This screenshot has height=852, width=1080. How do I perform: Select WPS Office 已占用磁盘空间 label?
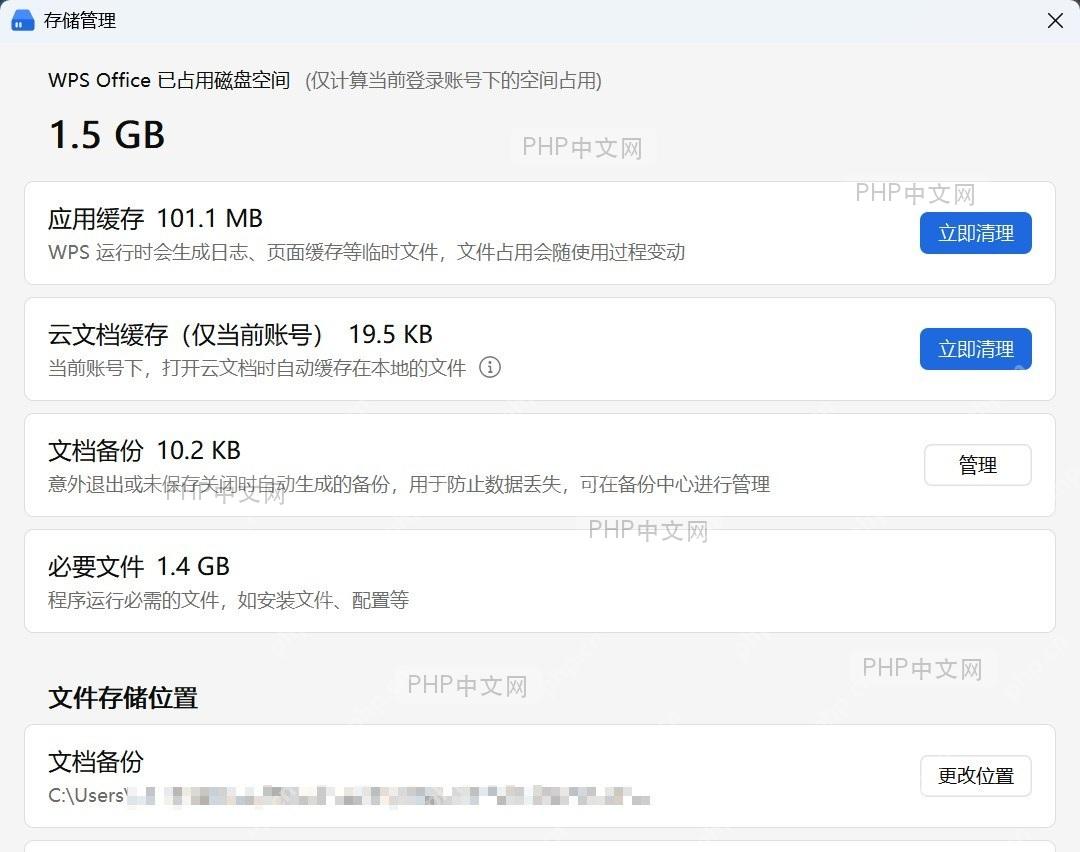click(169, 81)
